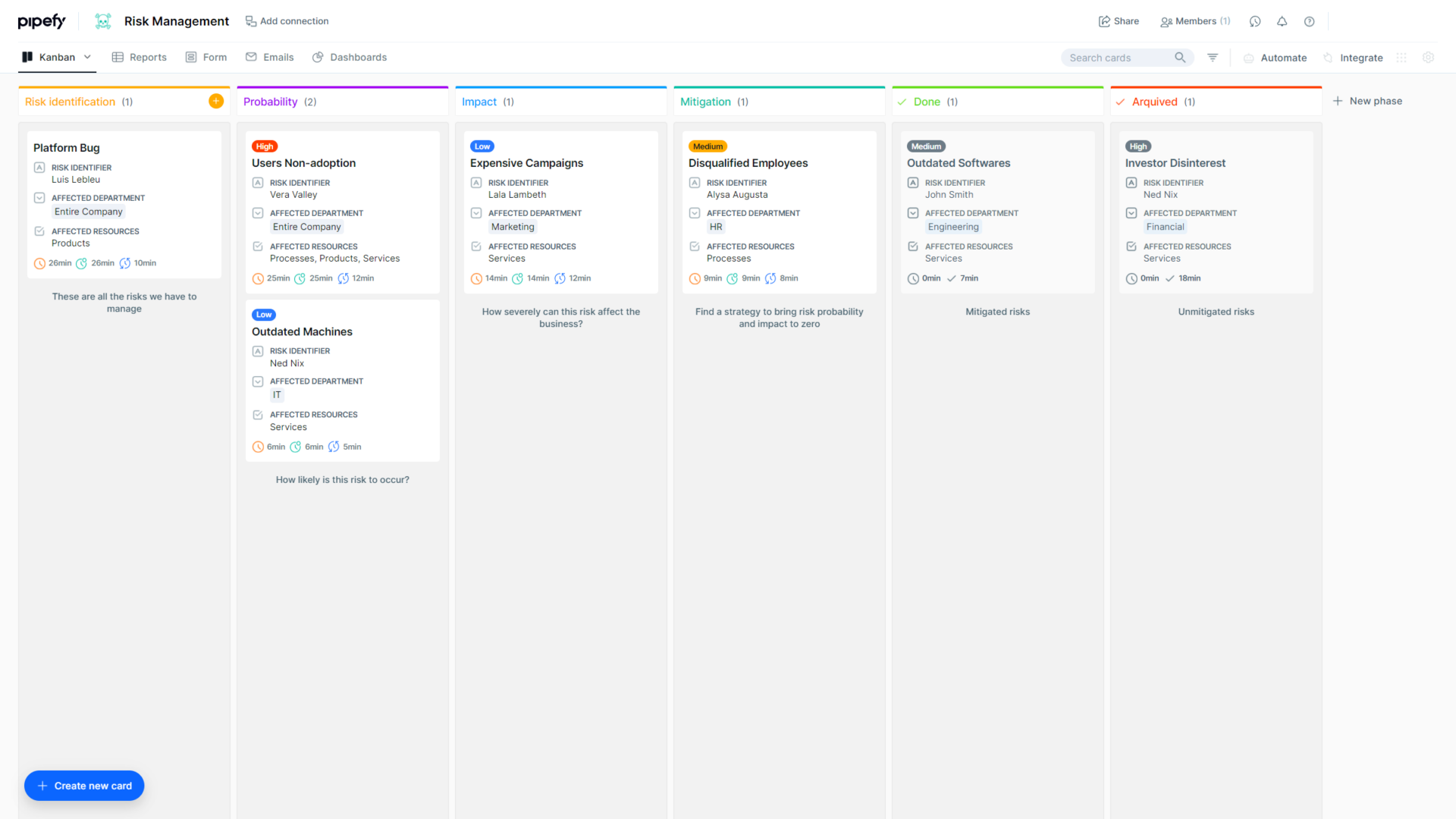Open the pipe settings gear icon
Viewport: 1456px width, 819px height.
click(1429, 58)
